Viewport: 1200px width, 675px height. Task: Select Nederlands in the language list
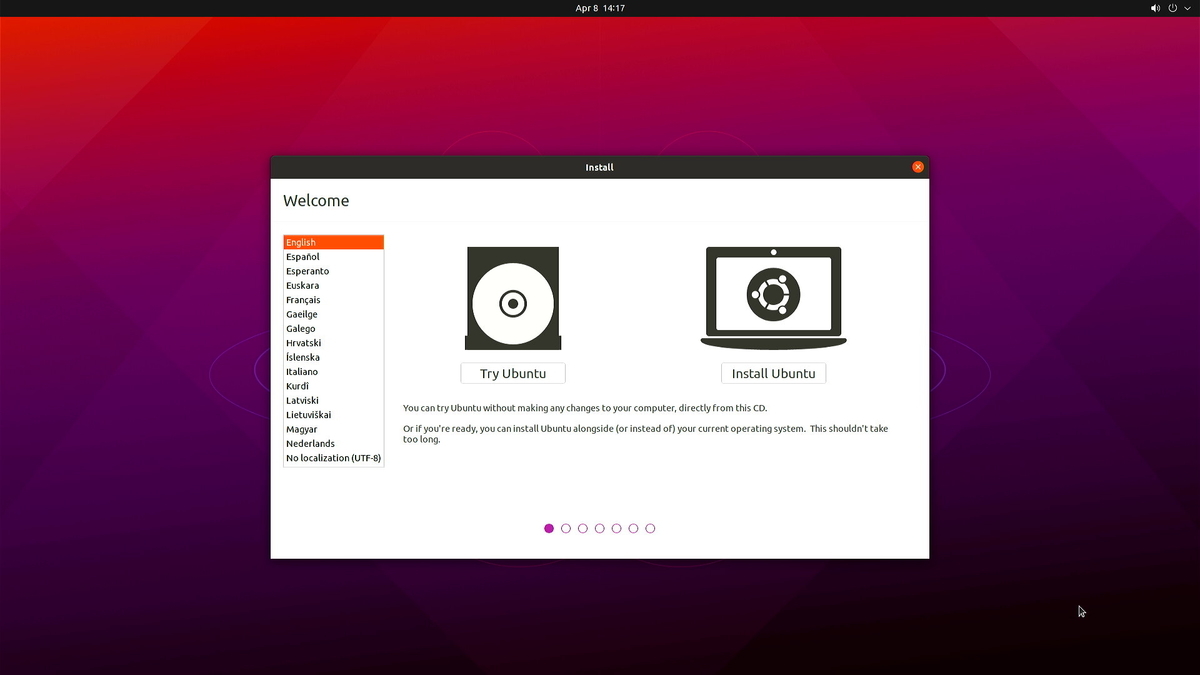click(x=334, y=443)
